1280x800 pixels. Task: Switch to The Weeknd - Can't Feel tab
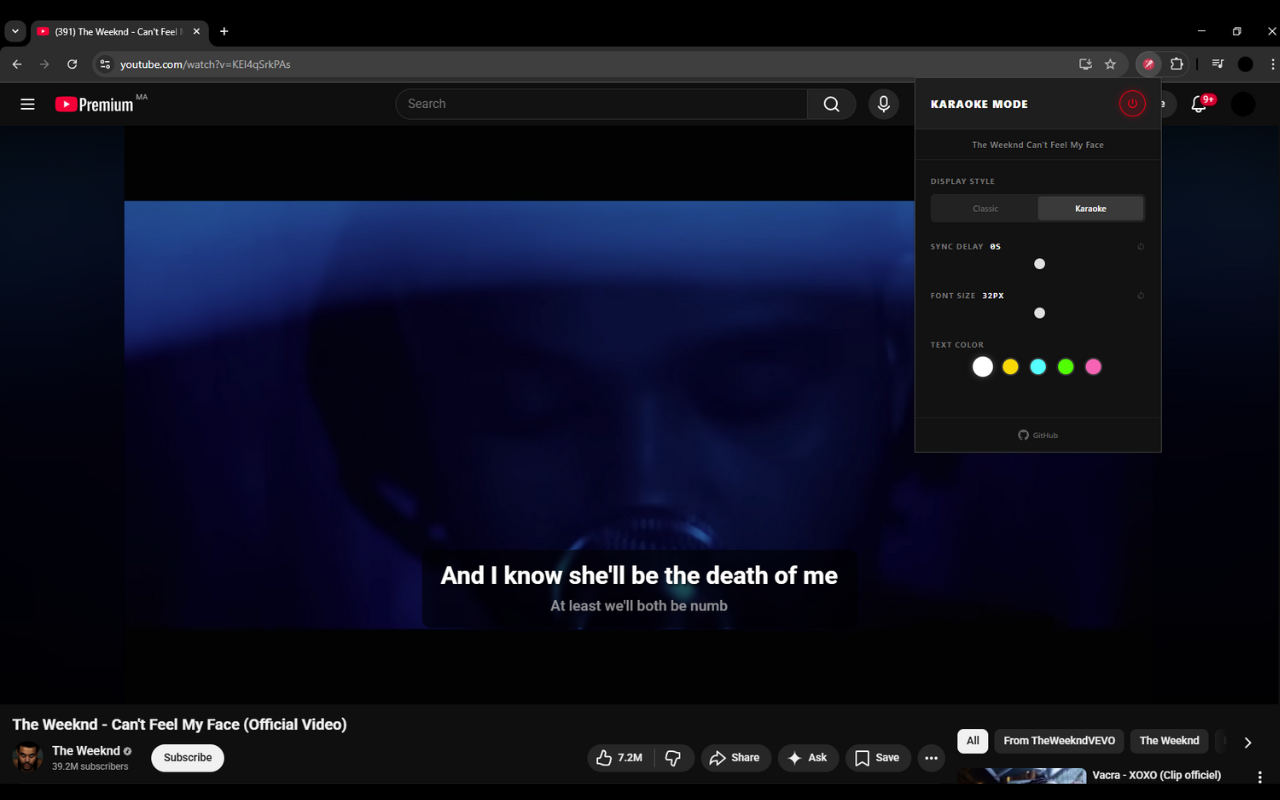click(118, 31)
